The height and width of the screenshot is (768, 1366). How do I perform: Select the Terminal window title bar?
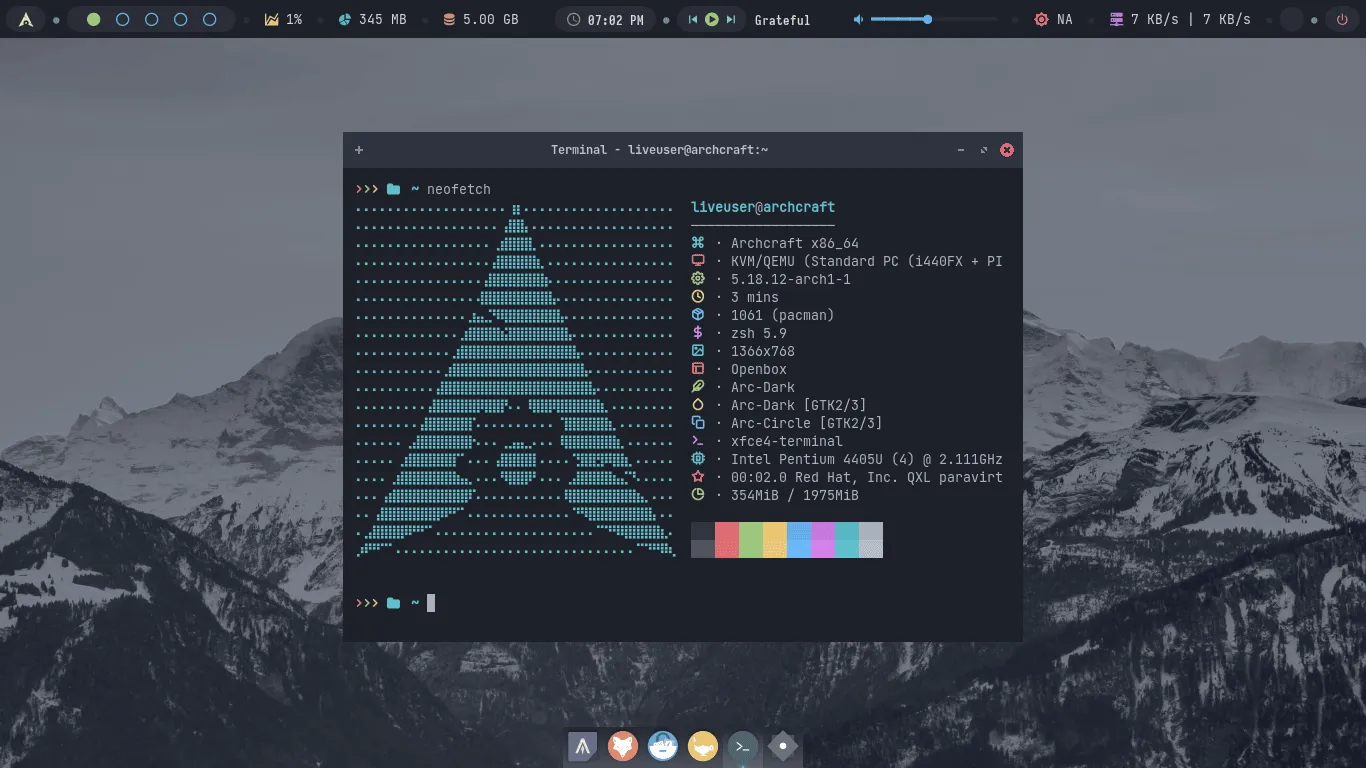pos(660,149)
